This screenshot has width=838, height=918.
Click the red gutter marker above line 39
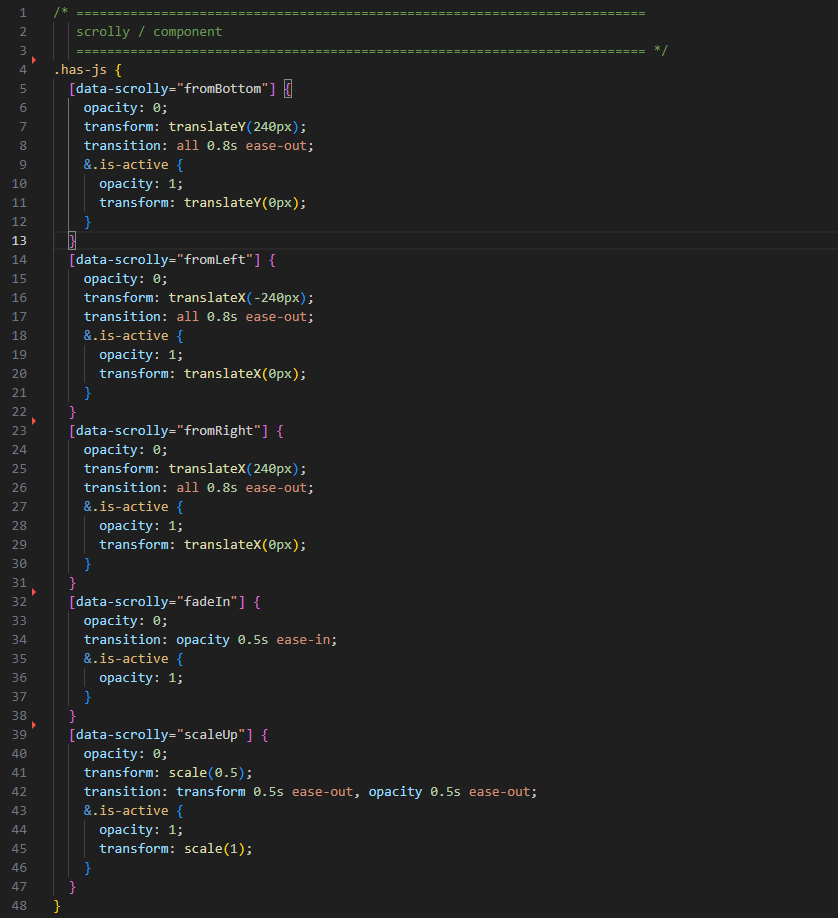34,725
